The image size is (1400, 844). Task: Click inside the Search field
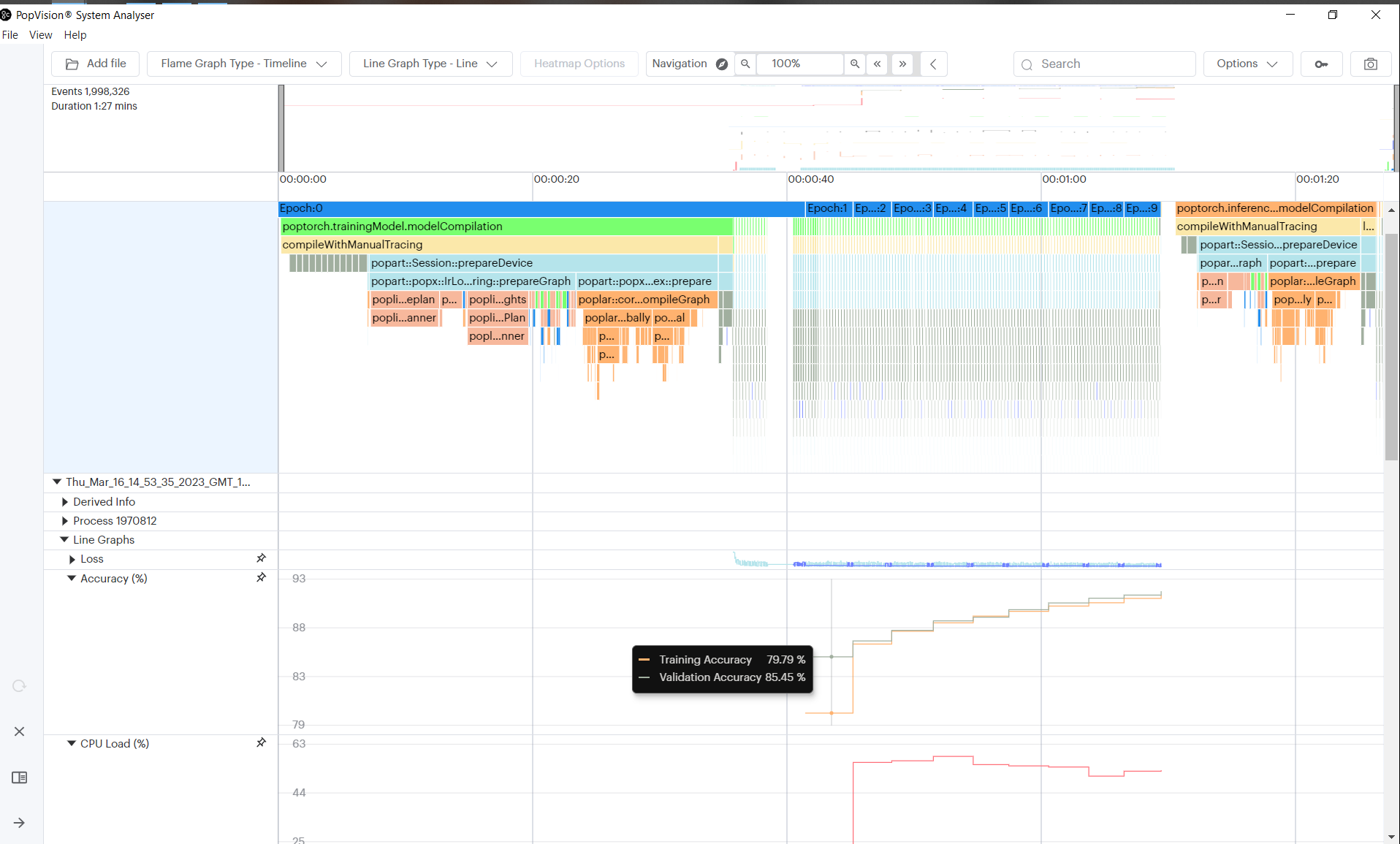click(1103, 64)
